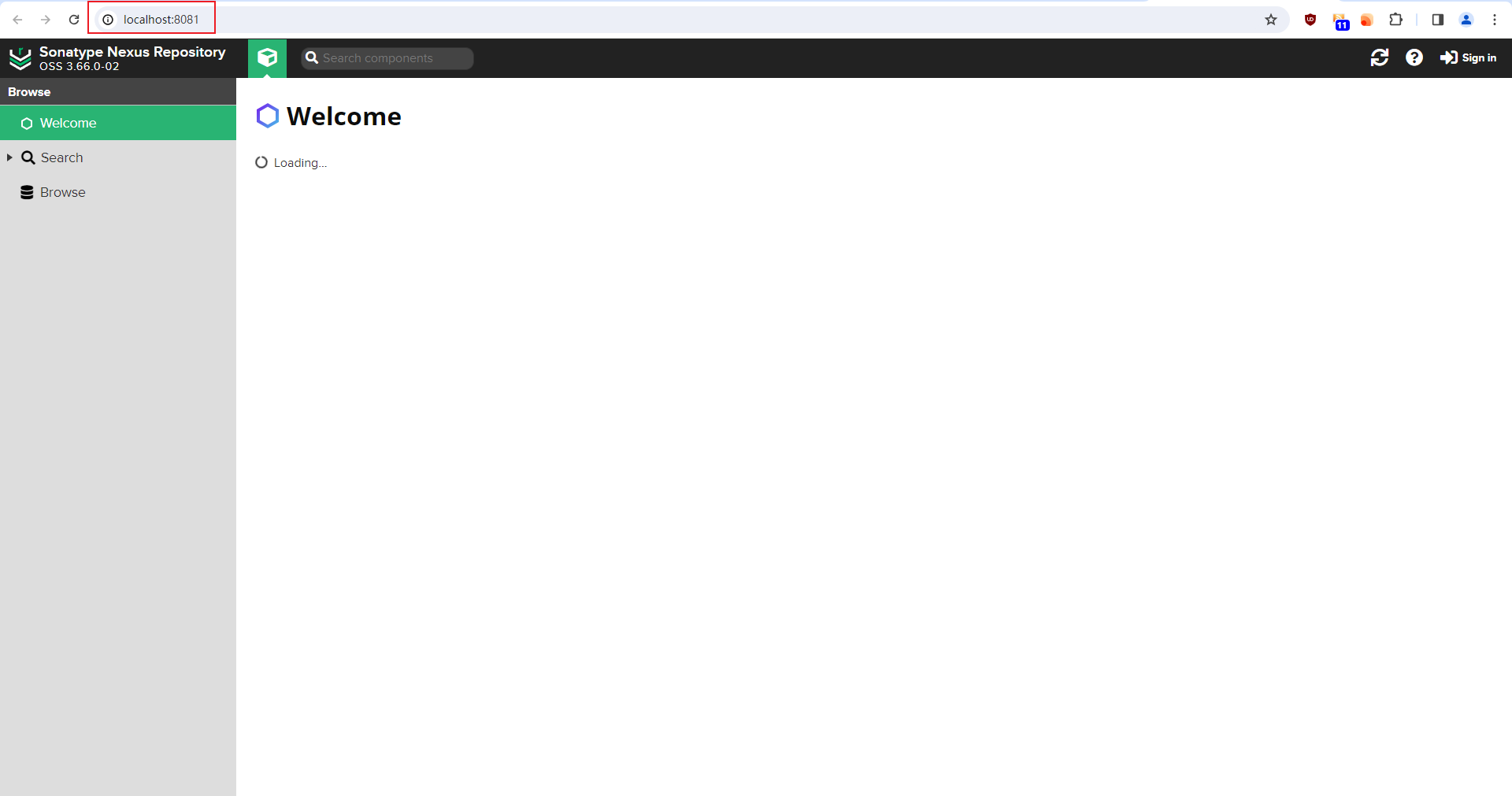Click the browser reload button
Image resolution: width=1512 pixels, height=796 pixels.
pyautogui.click(x=74, y=20)
